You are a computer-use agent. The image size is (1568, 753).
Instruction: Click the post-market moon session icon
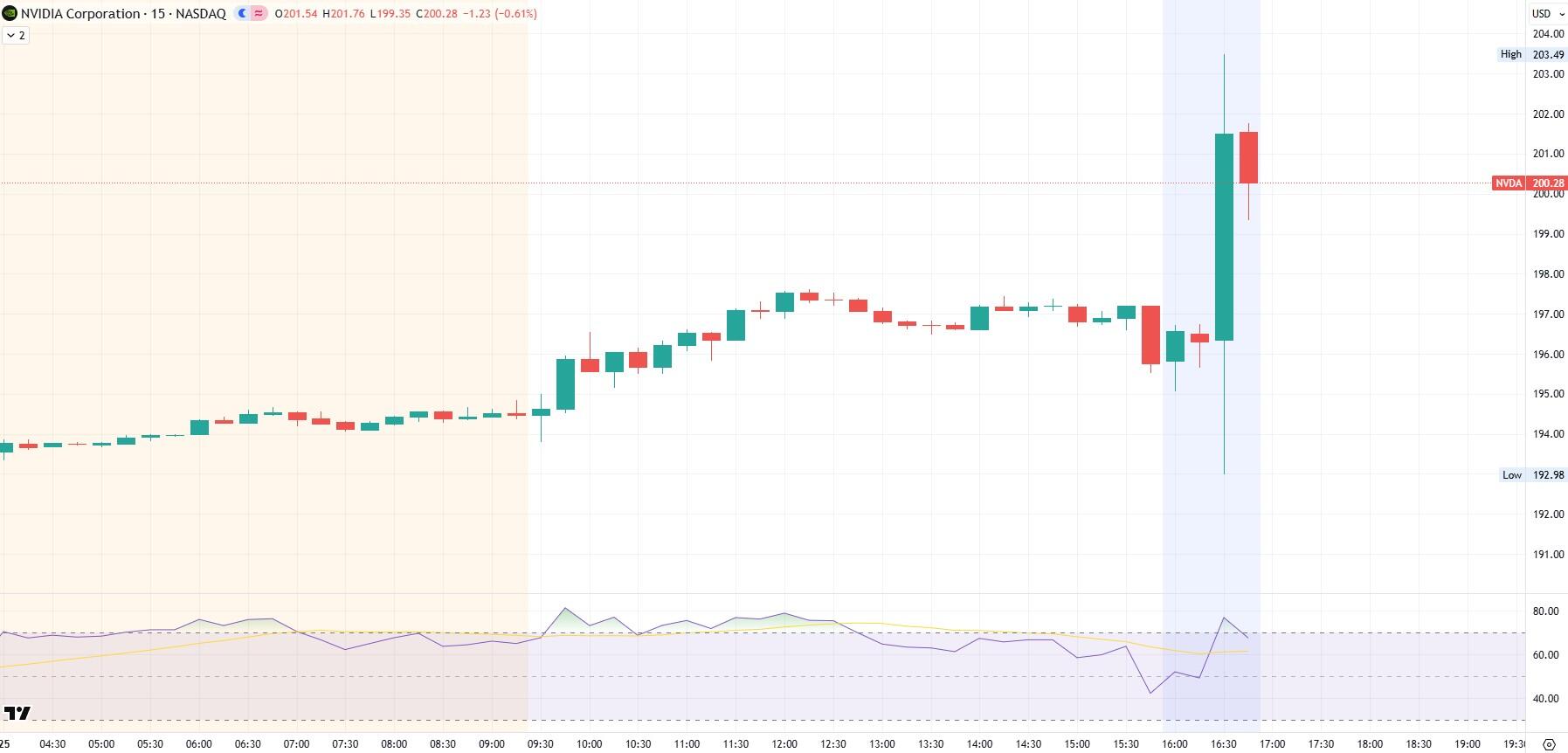coord(243,13)
